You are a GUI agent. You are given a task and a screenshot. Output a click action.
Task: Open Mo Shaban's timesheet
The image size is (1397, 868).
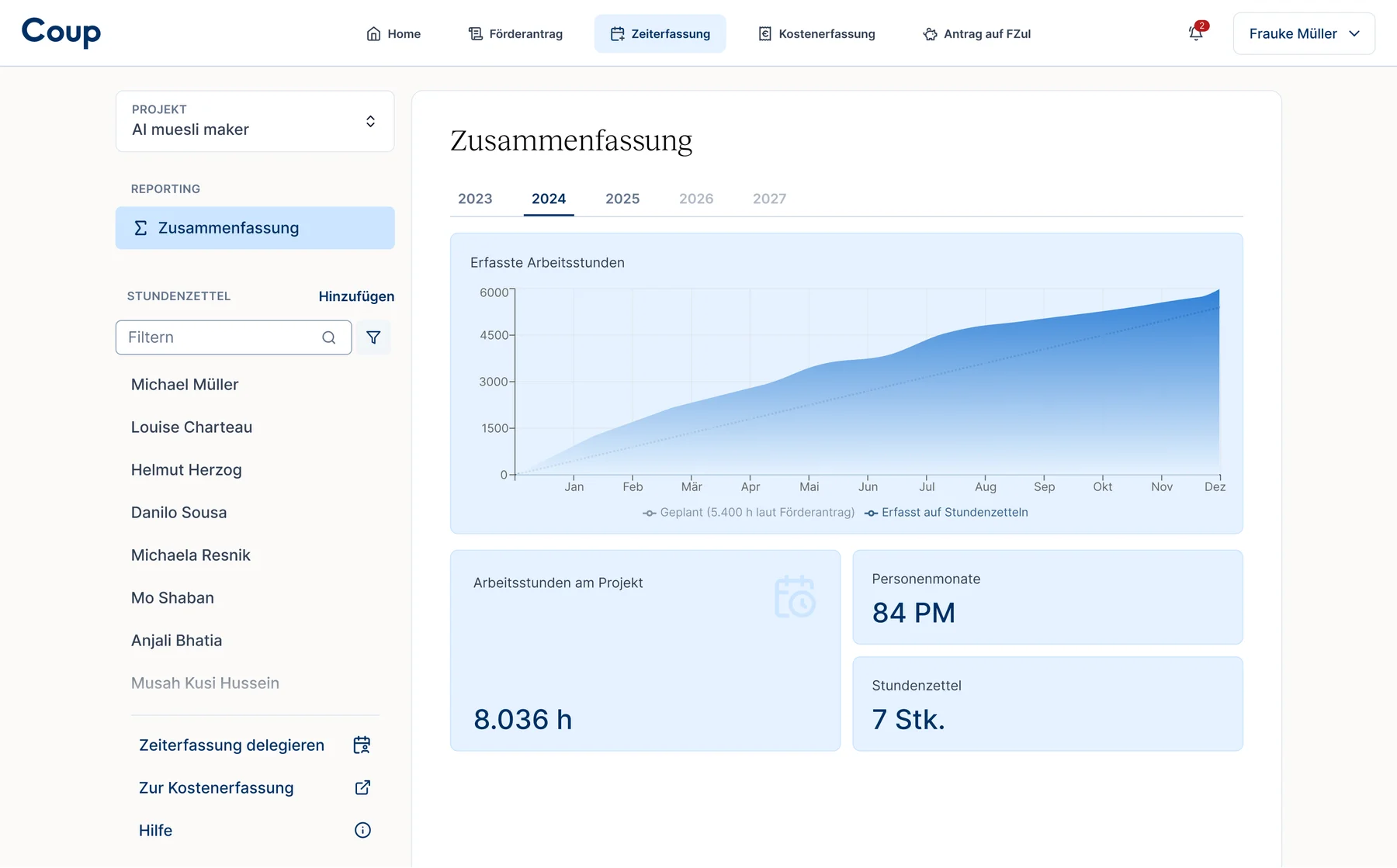pyautogui.click(x=172, y=598)
